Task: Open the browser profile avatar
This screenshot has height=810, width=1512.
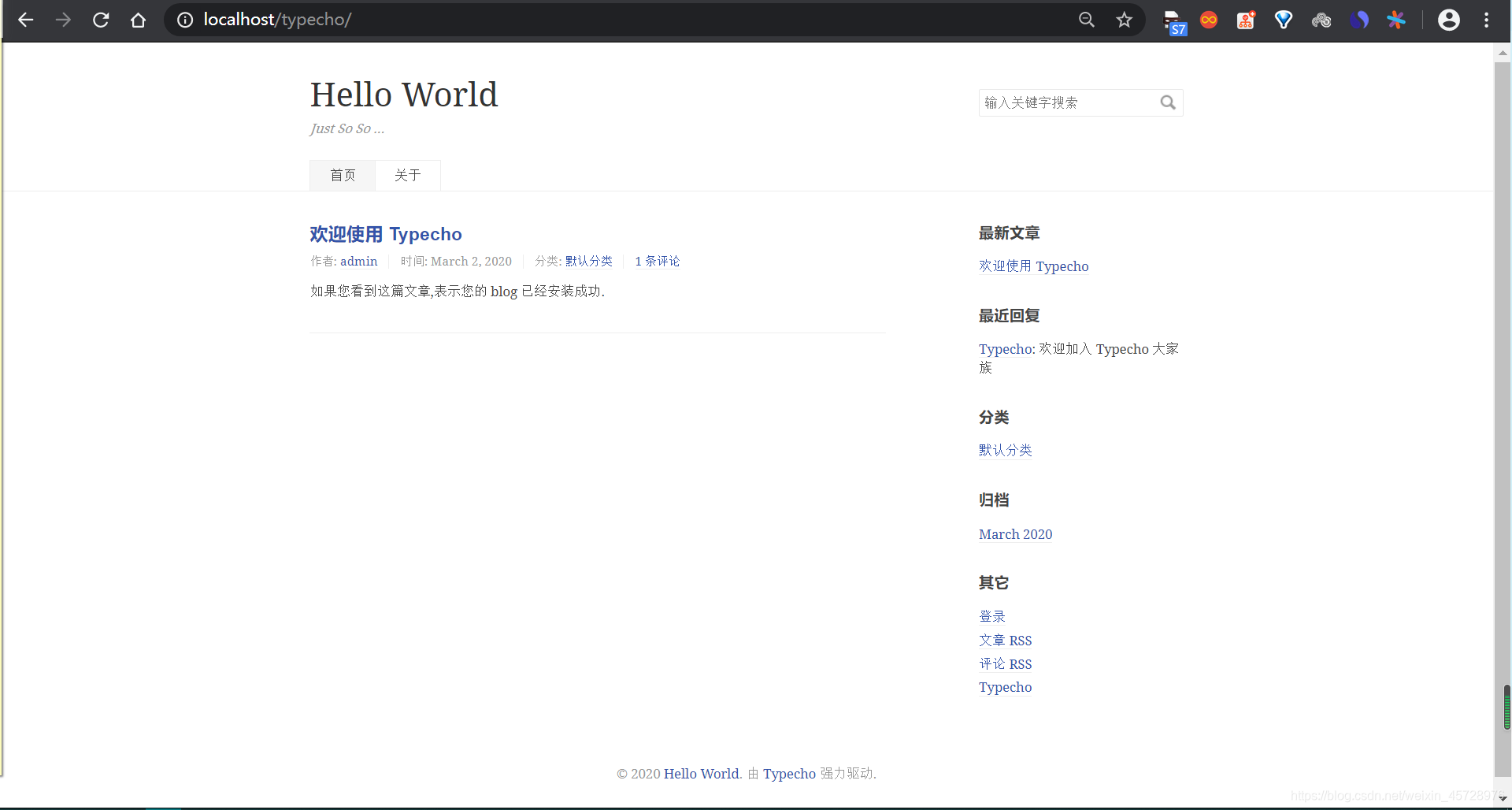Action: (x=1449, y=20)
